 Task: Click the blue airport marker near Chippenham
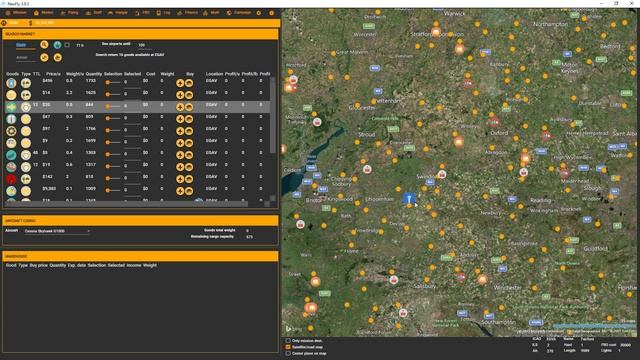coord(409,199)
